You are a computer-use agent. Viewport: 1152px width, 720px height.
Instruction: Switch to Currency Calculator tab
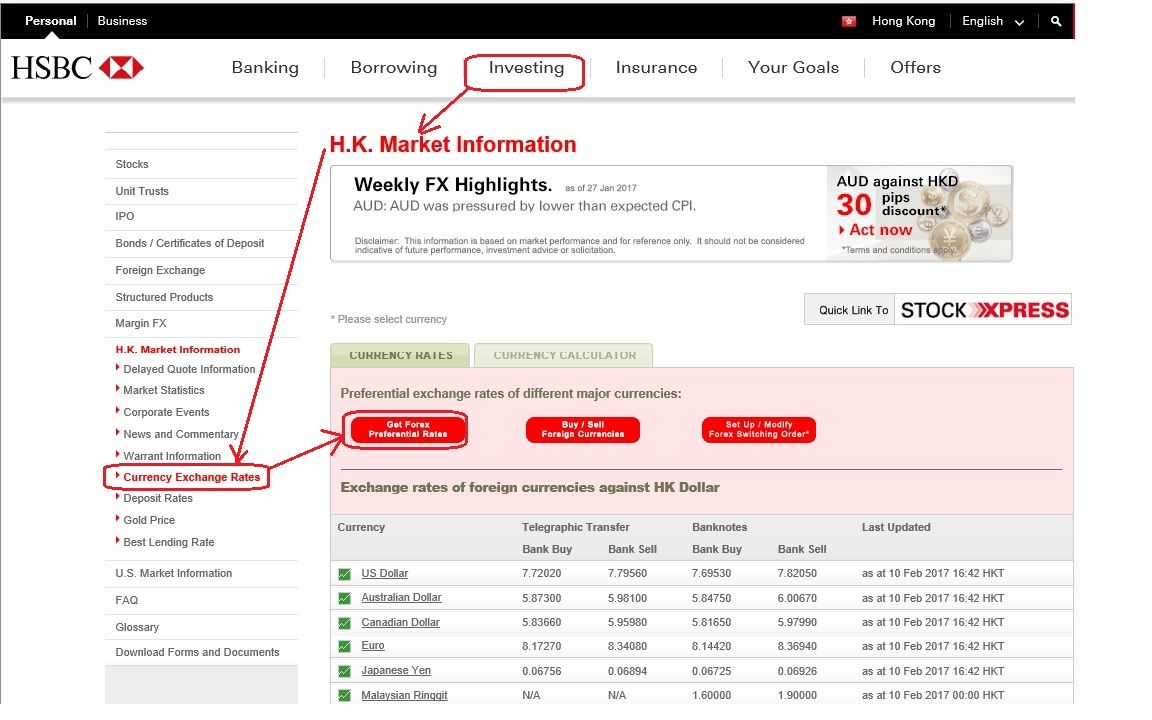(564, 355)
